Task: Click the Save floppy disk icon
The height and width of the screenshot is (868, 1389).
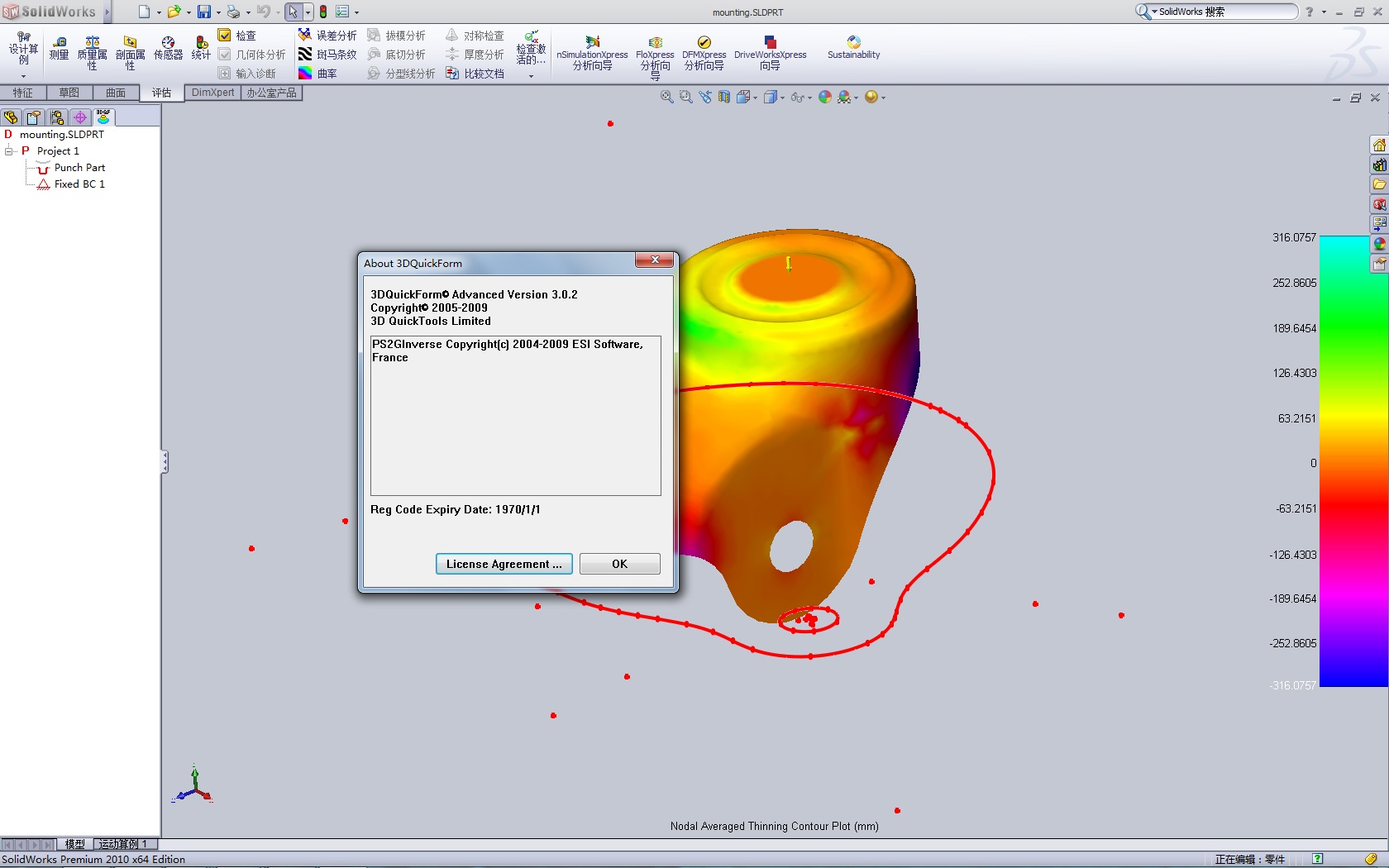Action: 204,12
